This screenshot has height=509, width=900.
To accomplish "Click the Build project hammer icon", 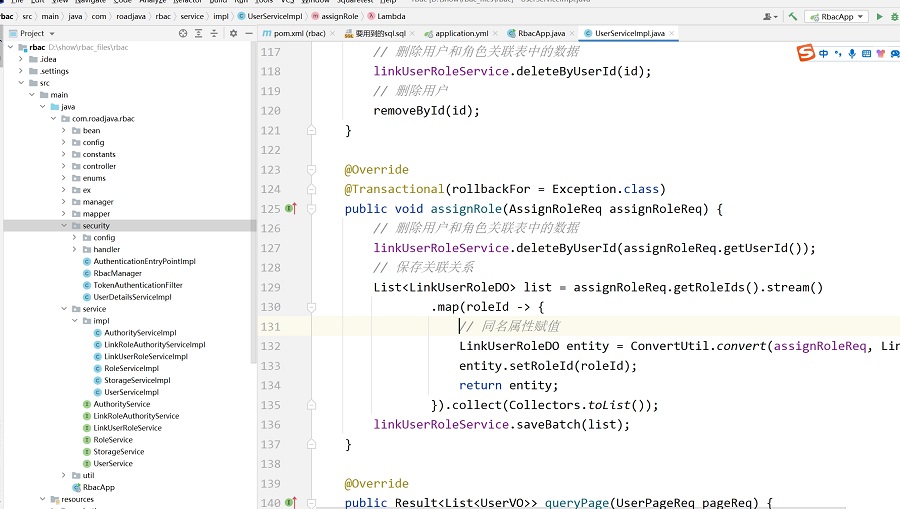I will [x=793, y=17].
